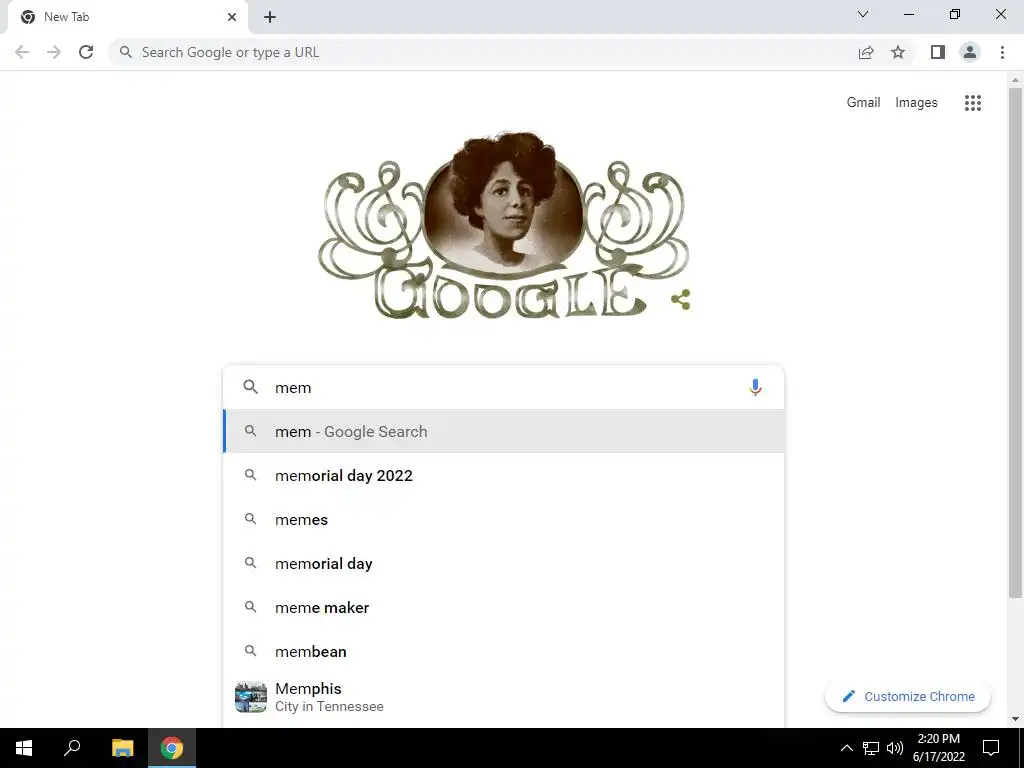
Task: Choose the 'meme maker' suggestion
Action: pyautogui.click(x=503, y=607)
